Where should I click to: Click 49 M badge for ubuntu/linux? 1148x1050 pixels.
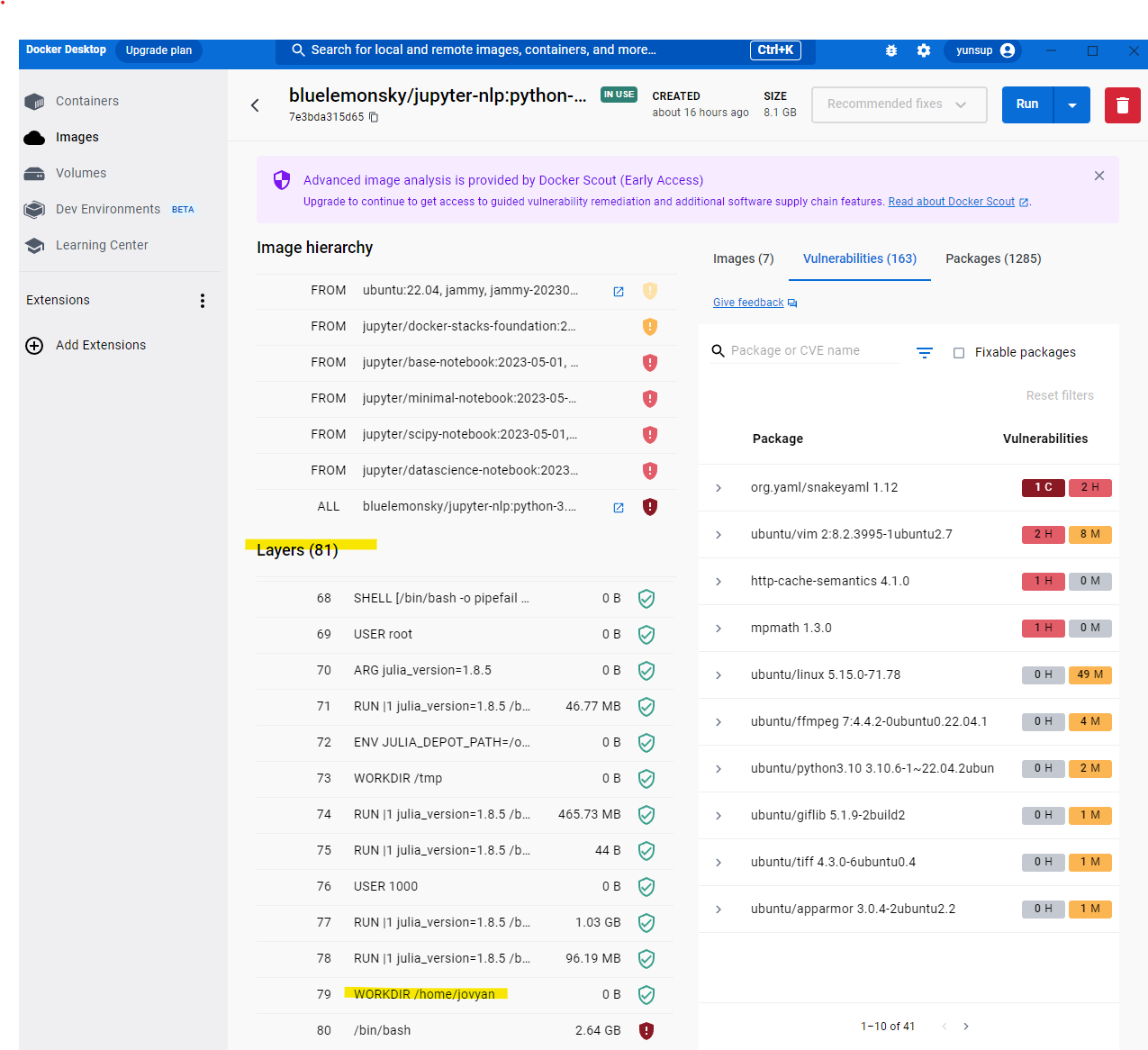[1089, 674]
